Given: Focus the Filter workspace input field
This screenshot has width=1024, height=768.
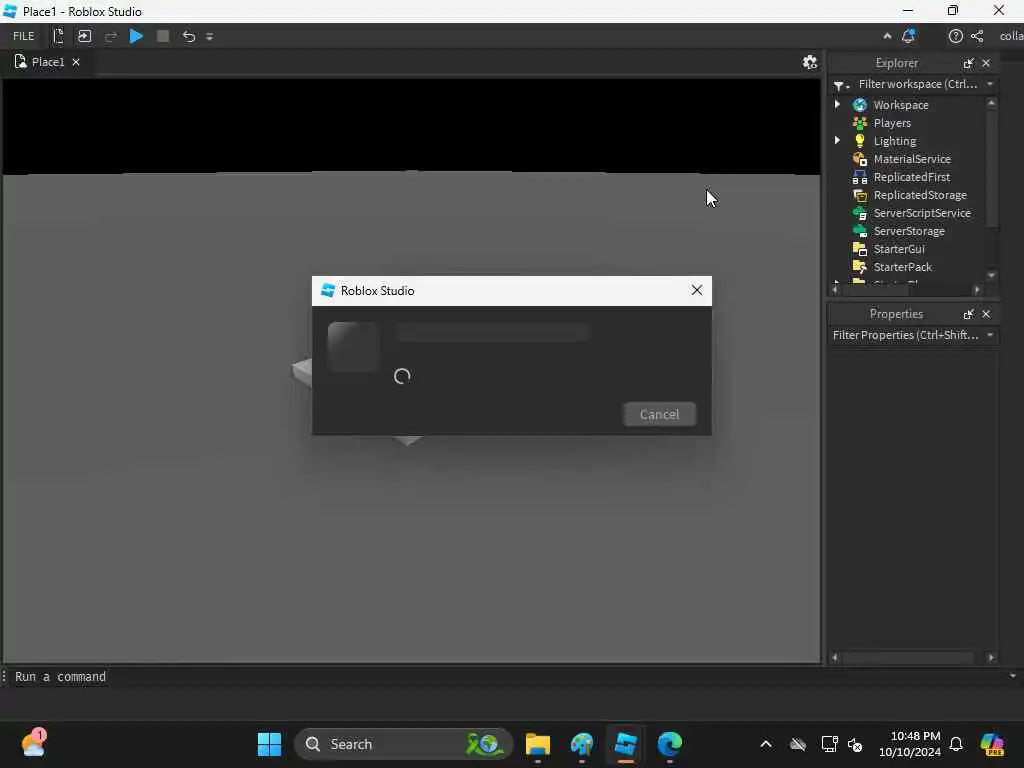Looking at the screenshot, I should click(918, 84).
